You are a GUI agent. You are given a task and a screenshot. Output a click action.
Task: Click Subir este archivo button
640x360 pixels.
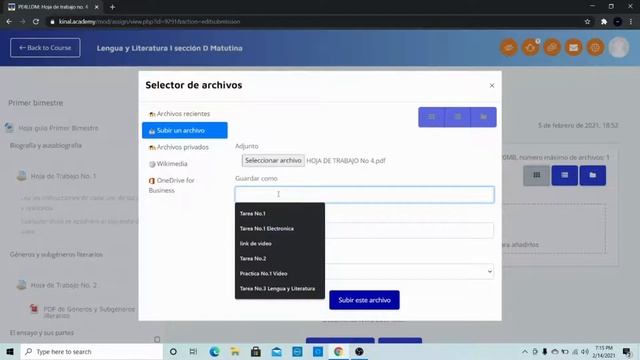[x=364, y=300]
